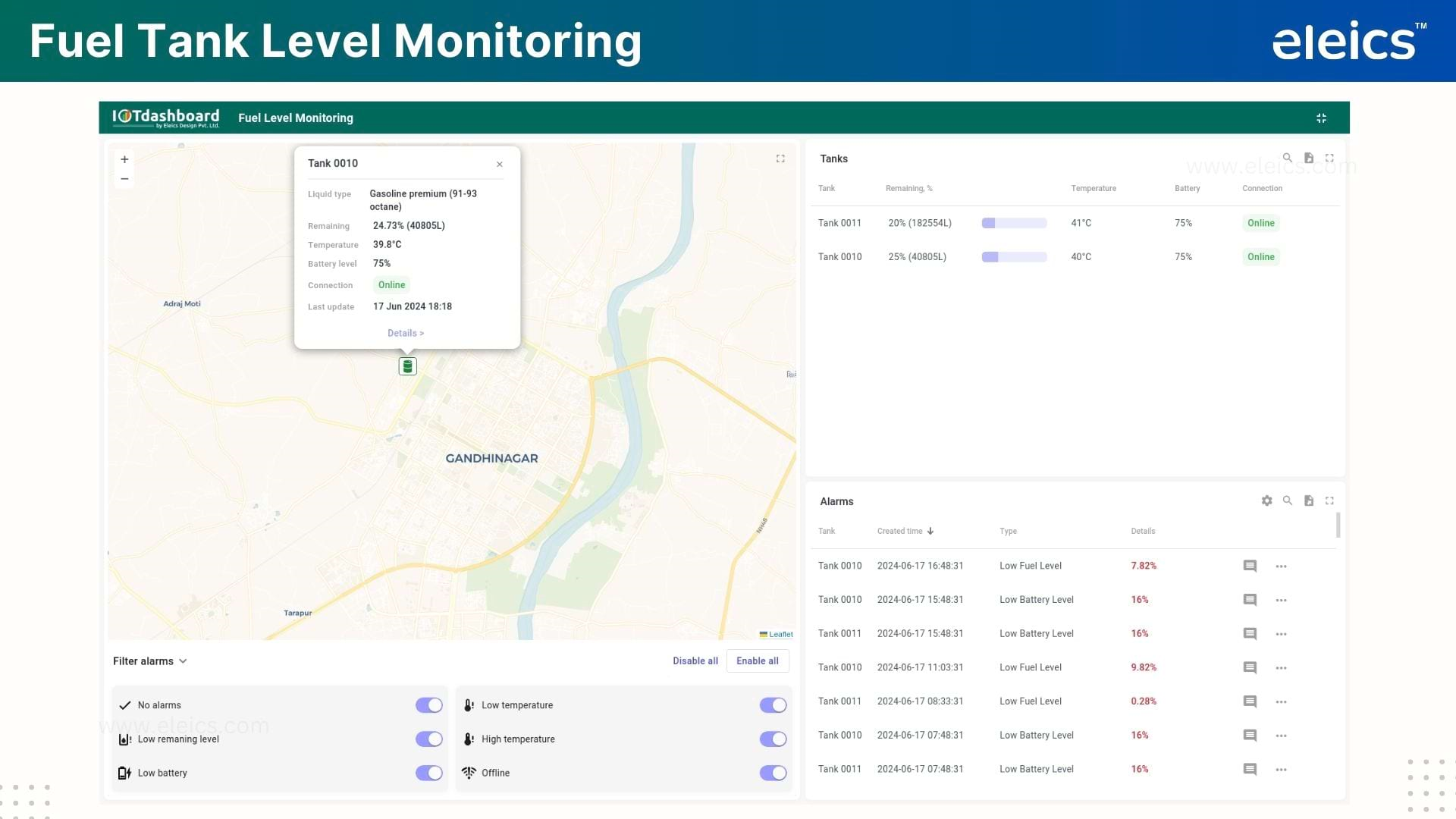Click Disable all alarm filters
Screen dimensions: 1456x819
tap(695, 661)
